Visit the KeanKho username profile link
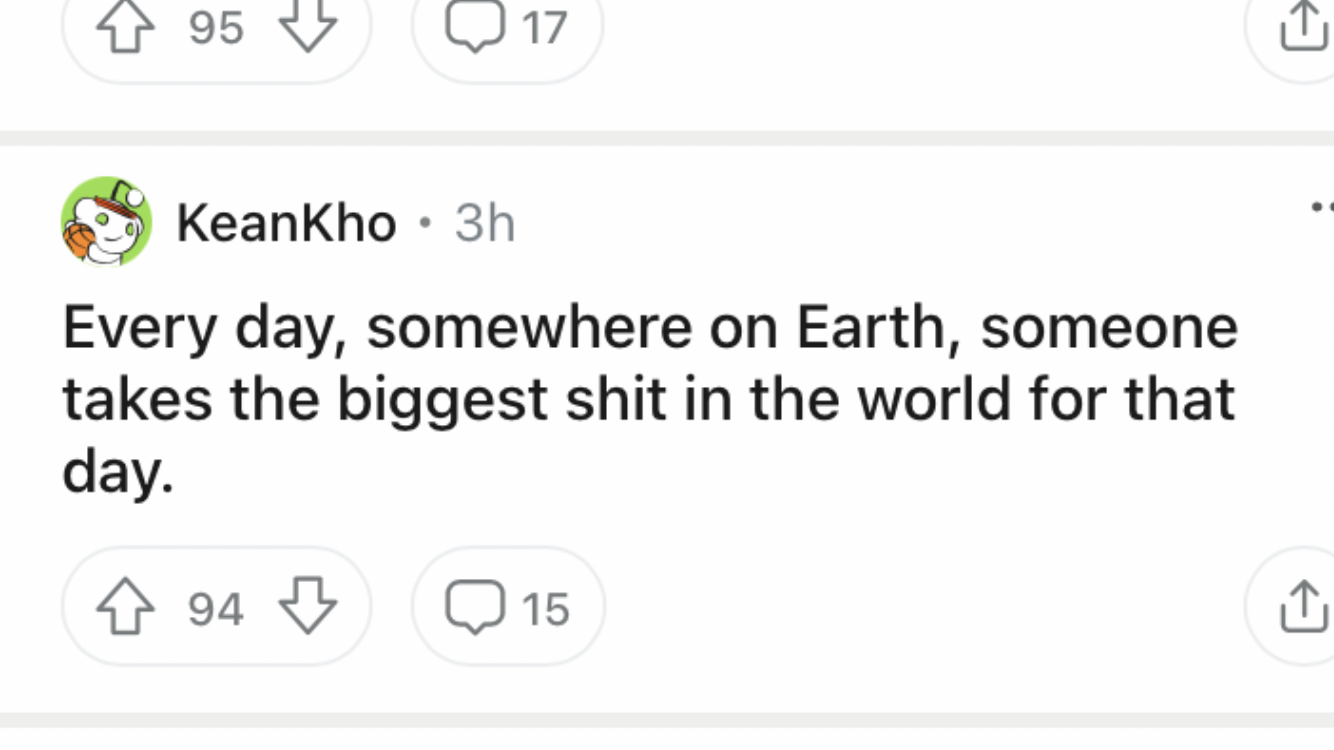Viewport: 1334px width, 750px height. click(286, 223)
